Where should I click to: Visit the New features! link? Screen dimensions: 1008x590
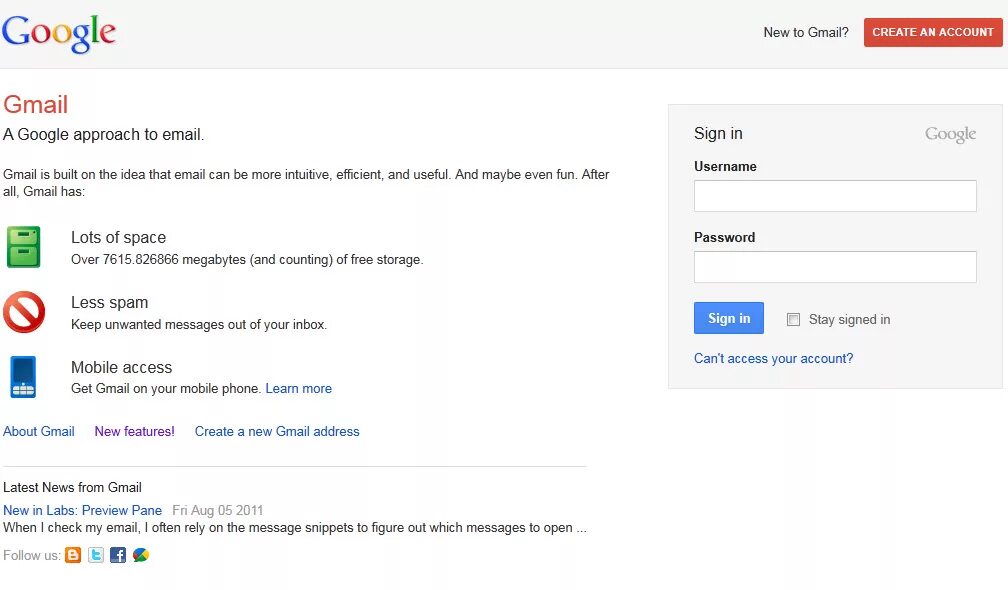coord(134,431)
